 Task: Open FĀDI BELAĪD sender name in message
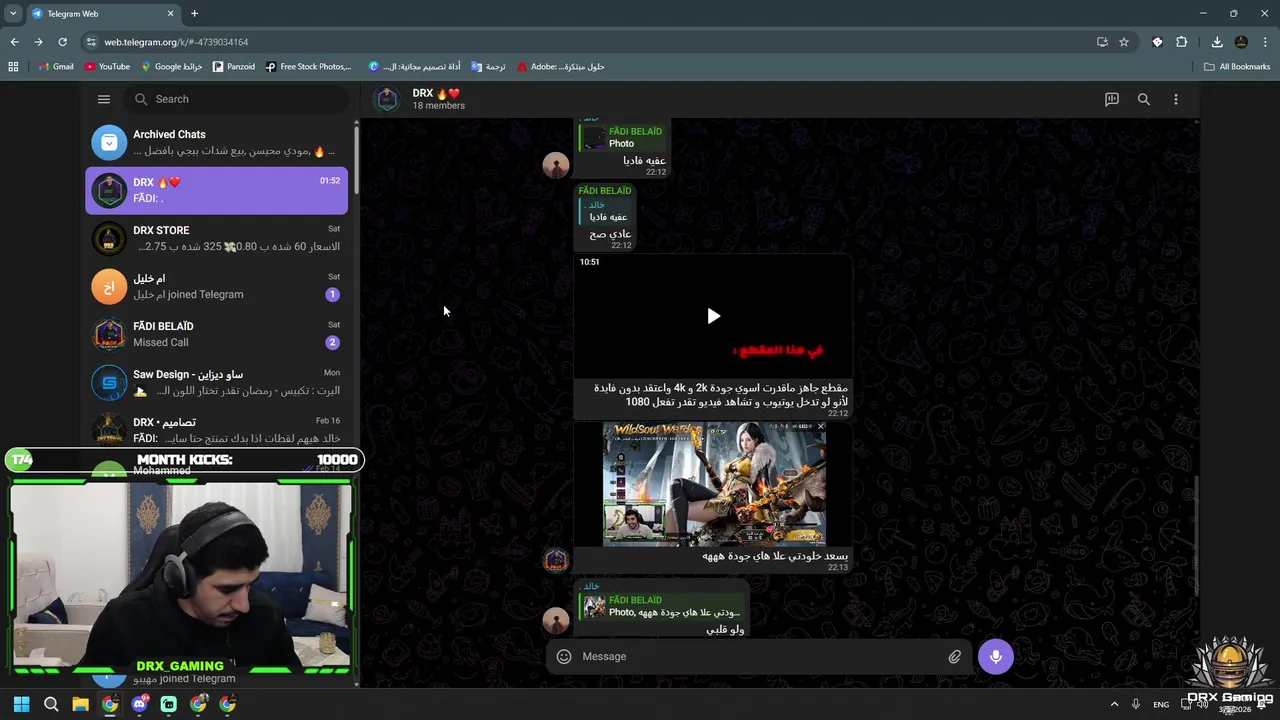coord(605,190)
